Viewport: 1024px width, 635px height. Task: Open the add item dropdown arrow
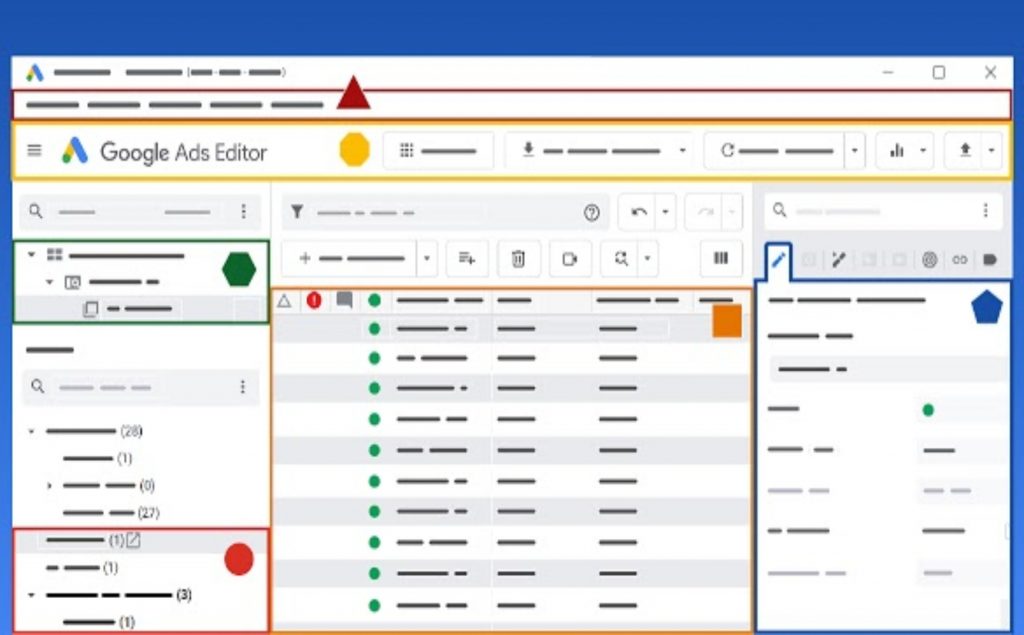coord(428,258)
